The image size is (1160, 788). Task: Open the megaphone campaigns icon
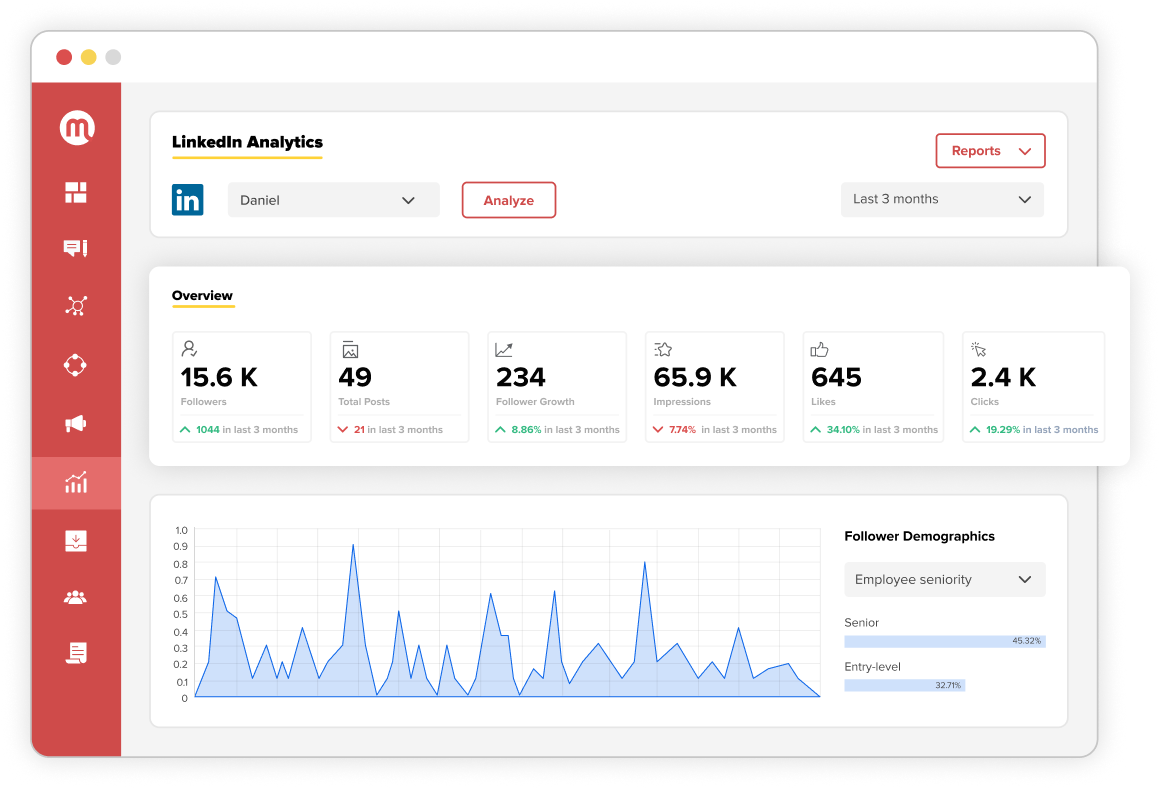point(75,423)
